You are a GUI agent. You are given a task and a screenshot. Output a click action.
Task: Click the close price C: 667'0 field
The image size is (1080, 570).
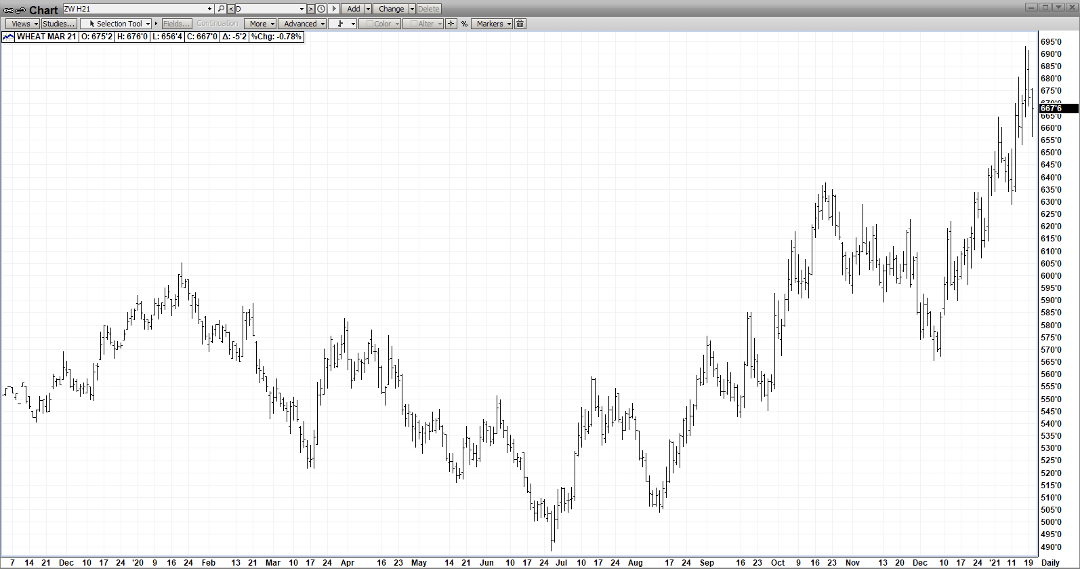[x=202, y=36]
